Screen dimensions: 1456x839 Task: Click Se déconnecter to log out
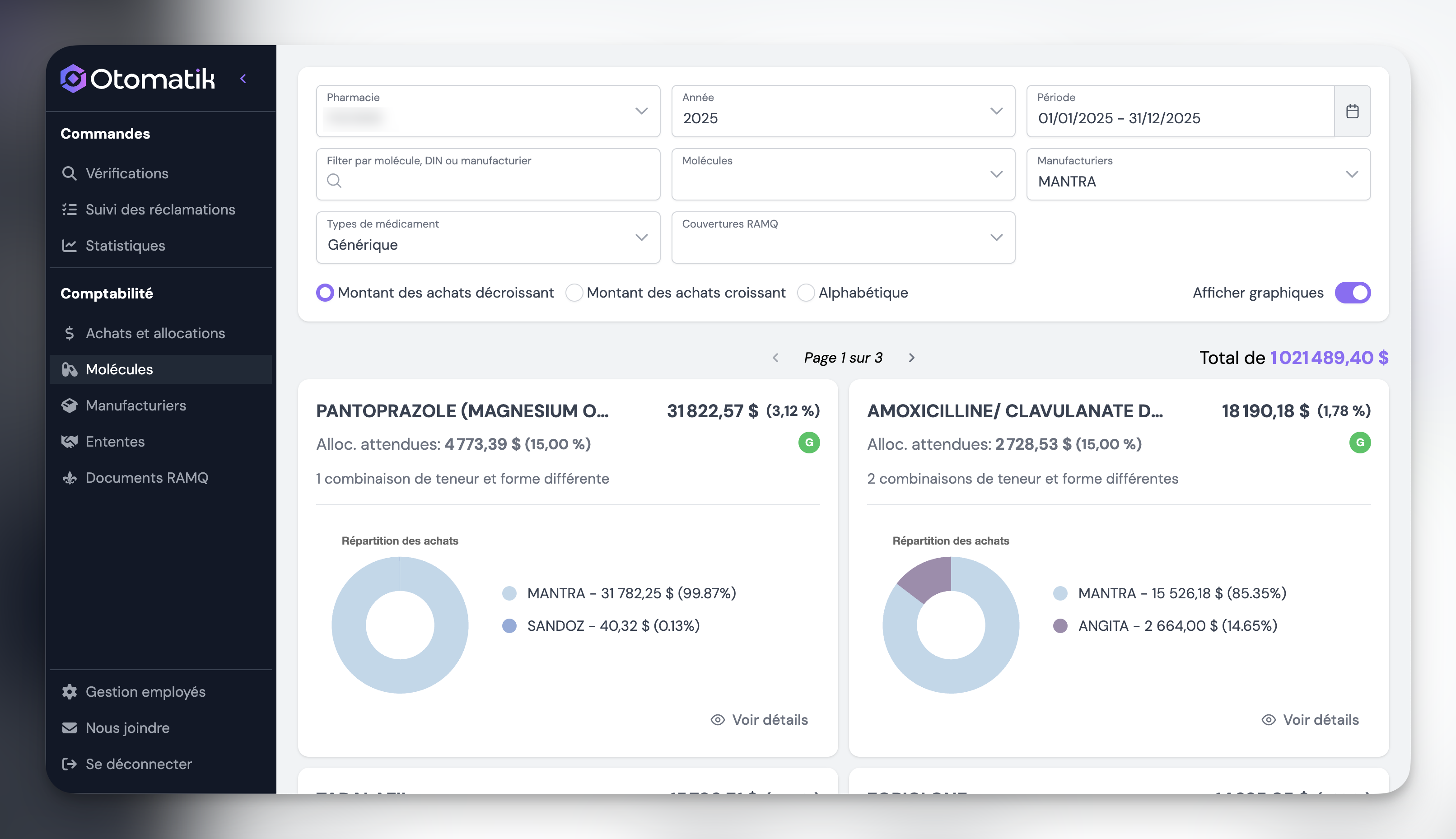(x=138, y=764)
